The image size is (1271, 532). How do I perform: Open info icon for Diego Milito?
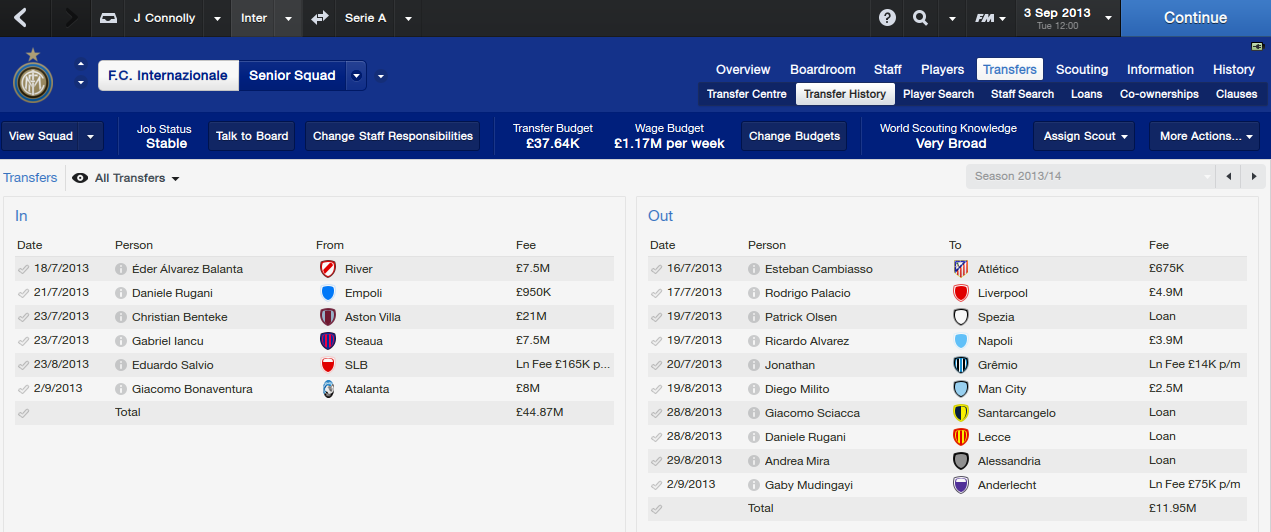(x=754, y=389)
